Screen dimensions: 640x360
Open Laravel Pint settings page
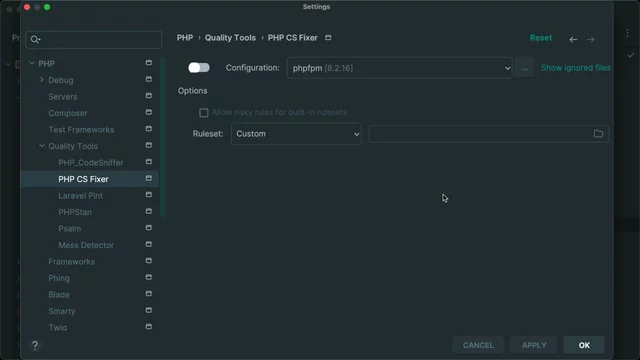click(x=80, y=196)
